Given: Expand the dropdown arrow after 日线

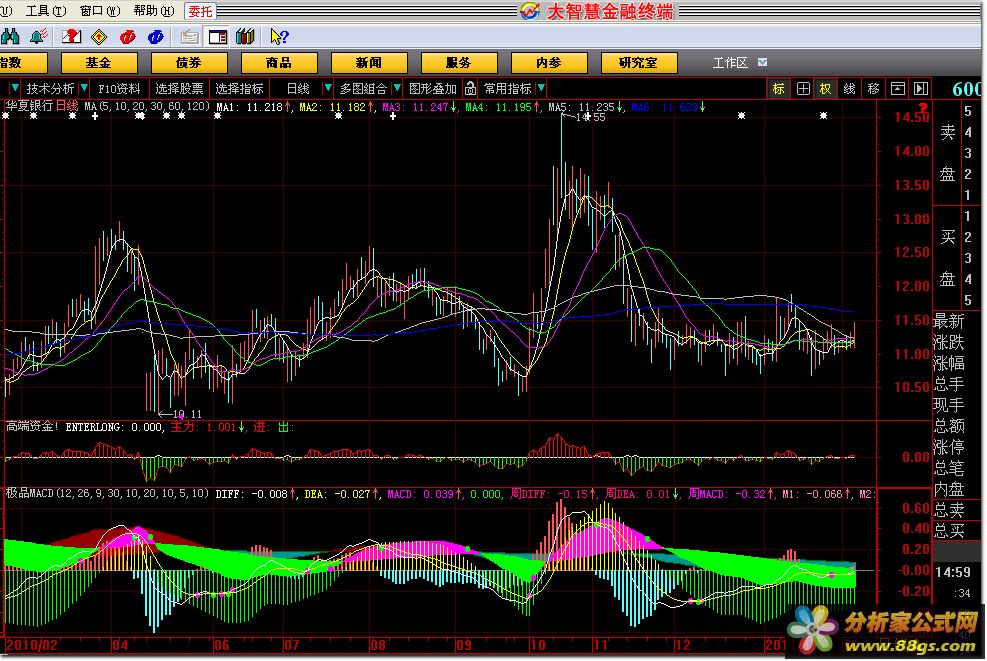Looking at the screenshot, I should pos(328,88).
